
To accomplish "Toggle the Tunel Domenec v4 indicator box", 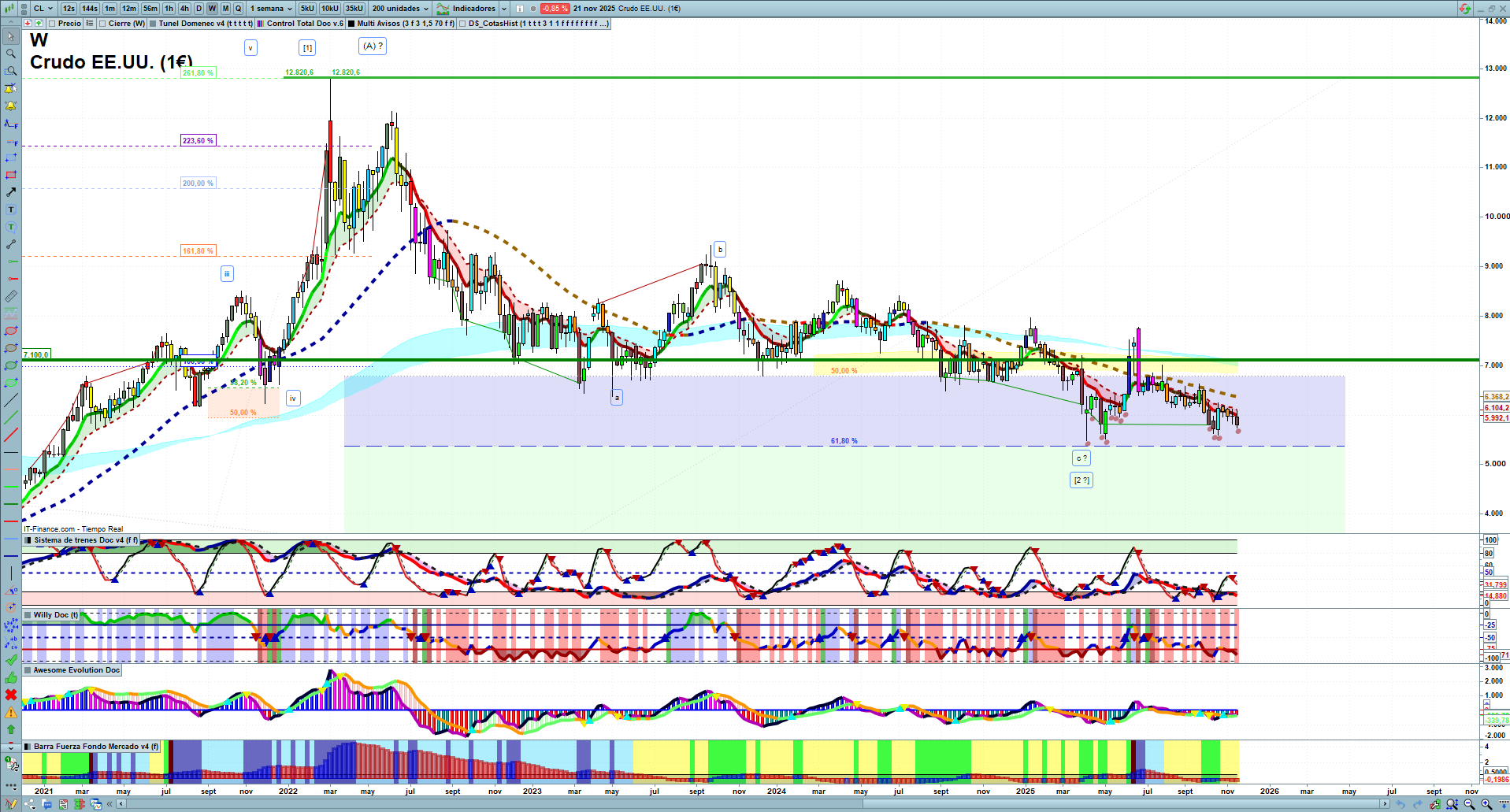I will click(153, 24).
